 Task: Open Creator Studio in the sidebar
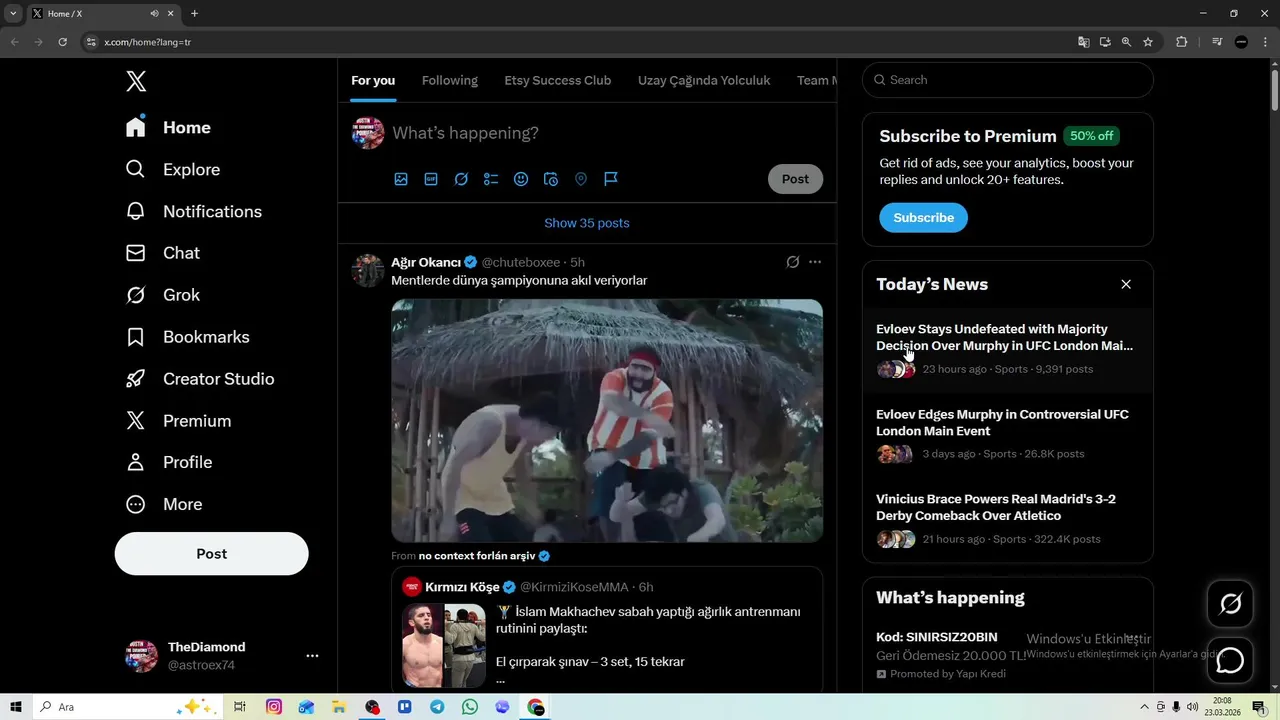pyautogui.click(x=199, y=379)
